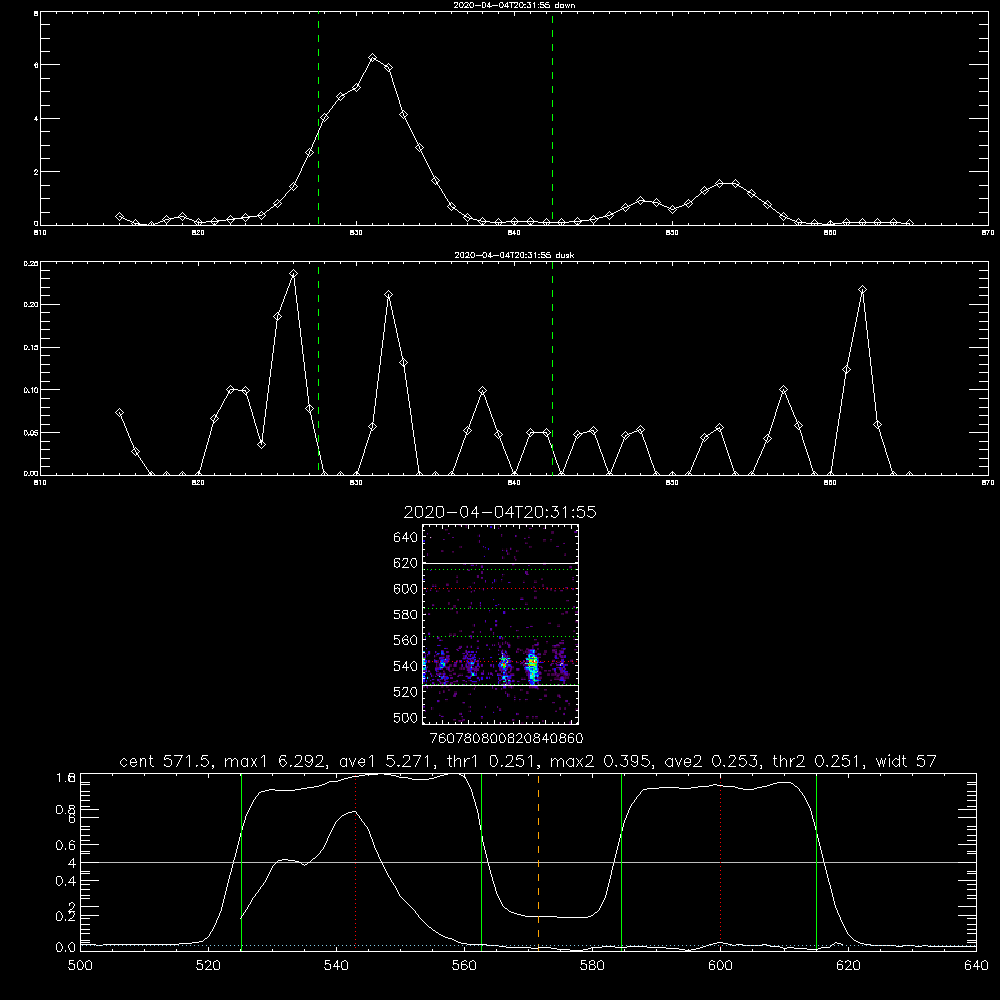Viewport: 1000px width, 1000px height.
Task: Click the 0.4 y-axis label on bottom plot
Action: tap(66, 881)
